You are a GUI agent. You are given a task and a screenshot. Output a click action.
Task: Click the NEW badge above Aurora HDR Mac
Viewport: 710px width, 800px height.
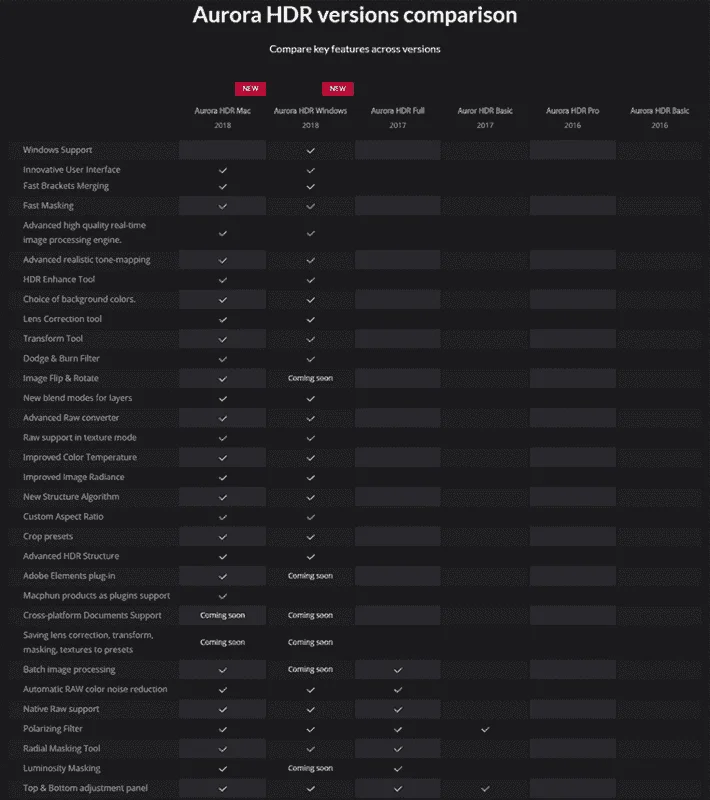coord(250,89)
